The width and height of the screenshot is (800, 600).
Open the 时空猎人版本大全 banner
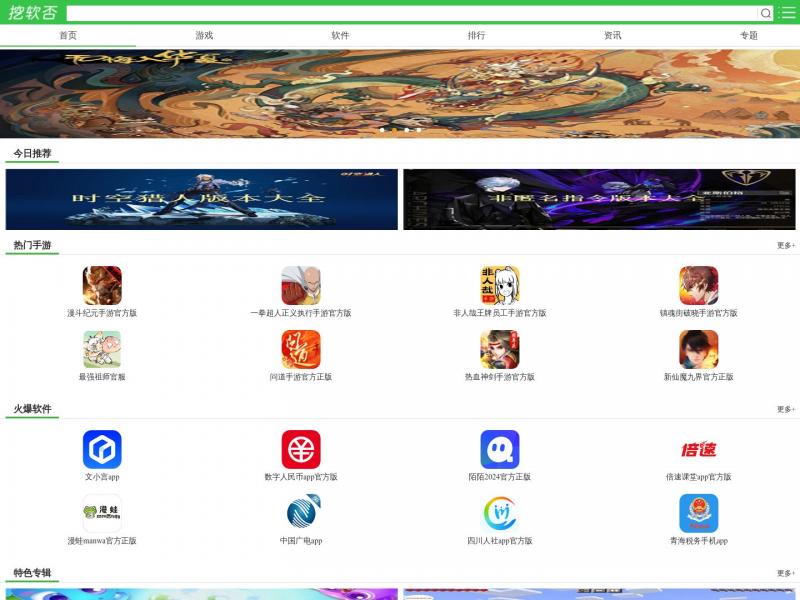click(x=202, y=199)
